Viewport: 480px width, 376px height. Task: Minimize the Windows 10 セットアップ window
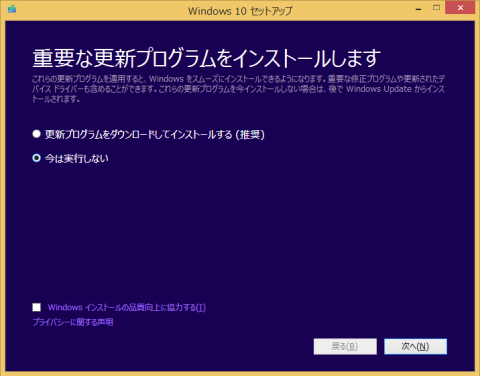[419, 9]
